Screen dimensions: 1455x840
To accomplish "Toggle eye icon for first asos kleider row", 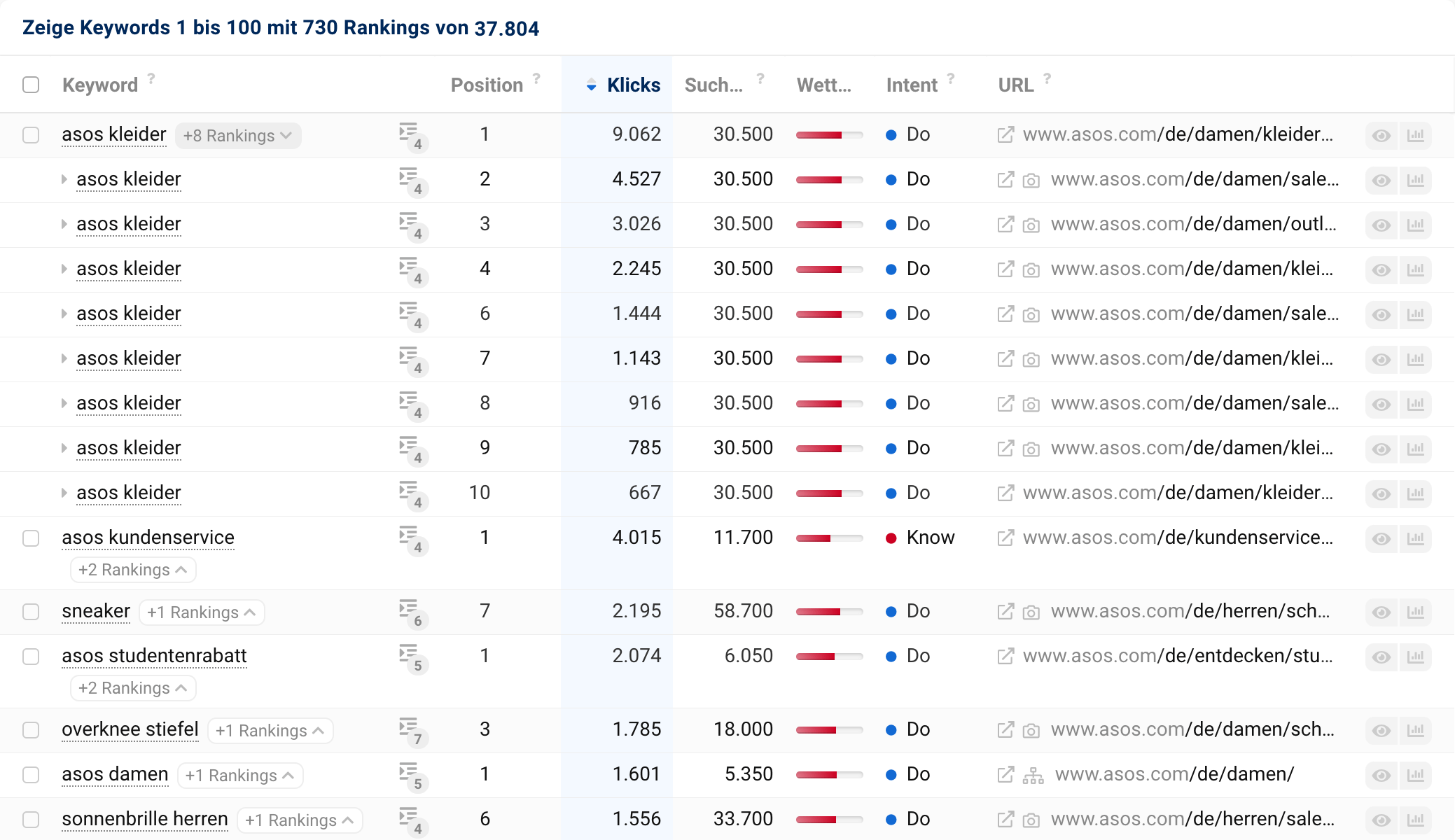I will click(1381, 135).
